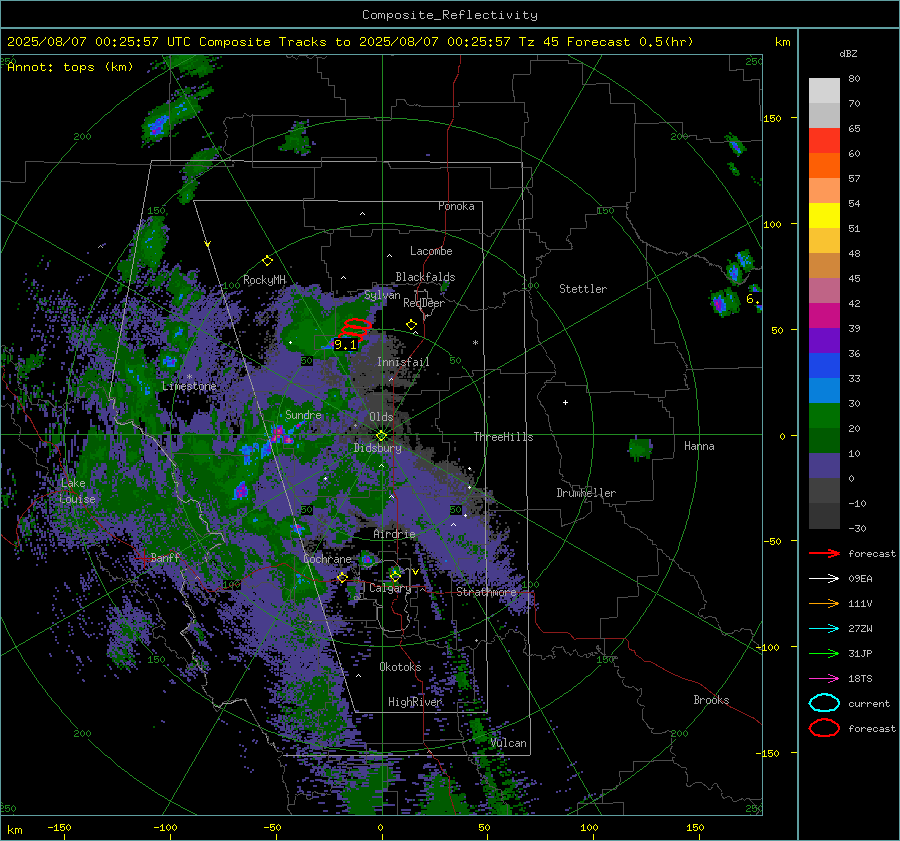Click the Strathmore town label
The width and height of the screenshot is (900, 841).
point(486,592)
